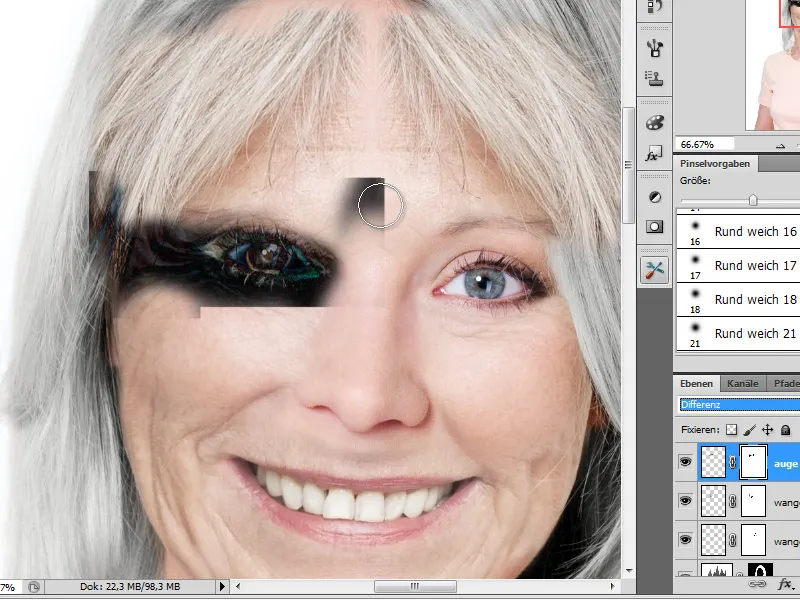Screen dimensions: 800x600
Task: Open the Masks panel icon
Action: tap(655, 227)
